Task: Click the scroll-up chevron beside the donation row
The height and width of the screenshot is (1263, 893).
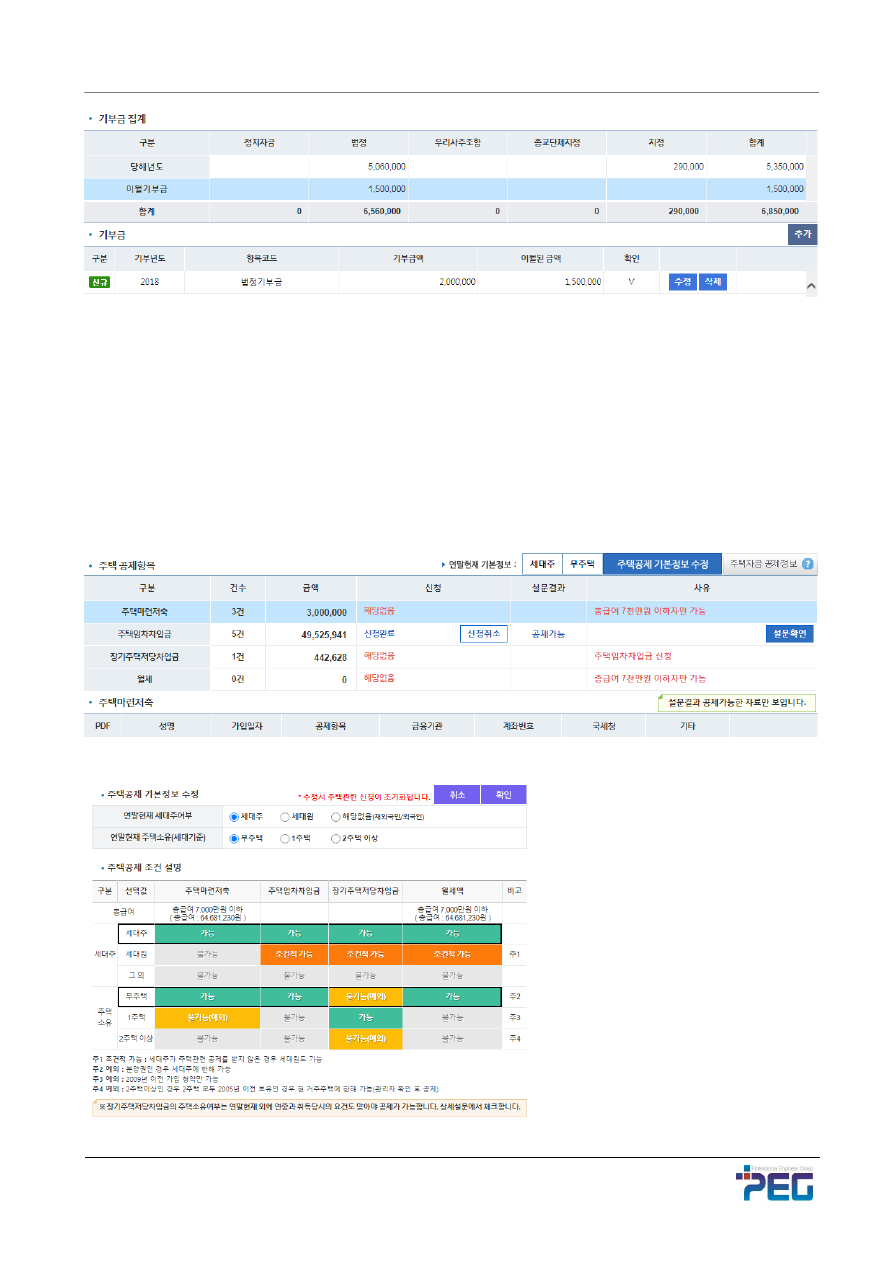Action: pos(810,287)
